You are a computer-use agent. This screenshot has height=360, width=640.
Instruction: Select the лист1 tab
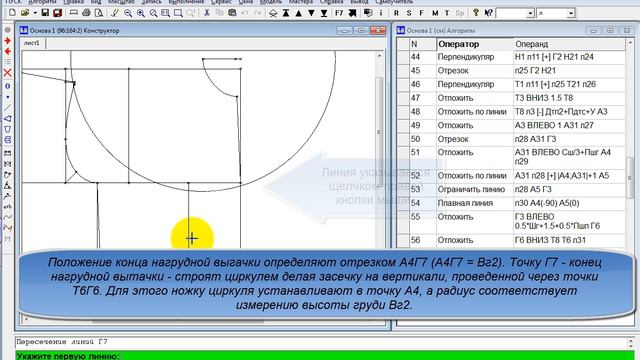coord(32,43)
